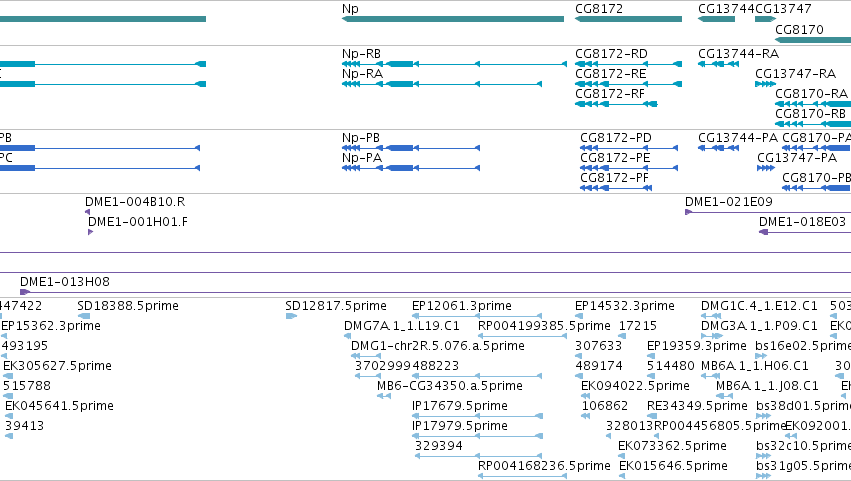
Task: Click the SD18388.5prime EST marker
Action: (x=84, y=316)
